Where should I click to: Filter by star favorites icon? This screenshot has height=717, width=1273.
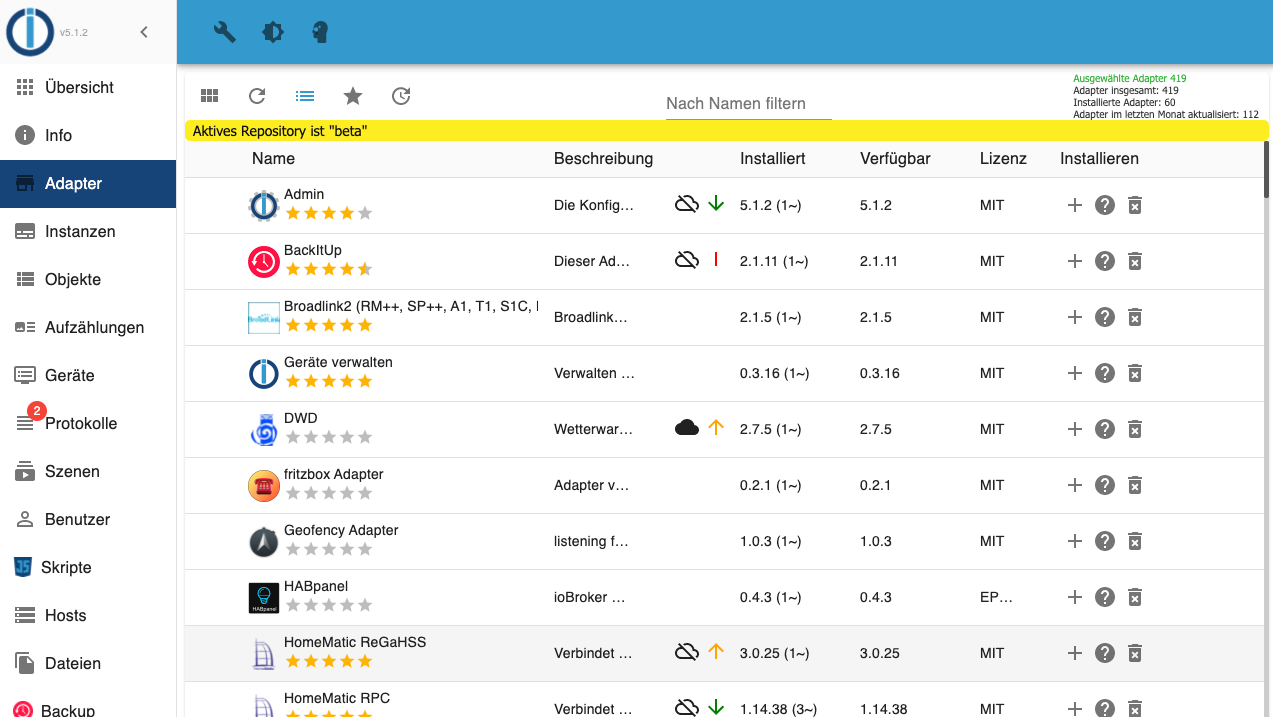tap(353, 96)
